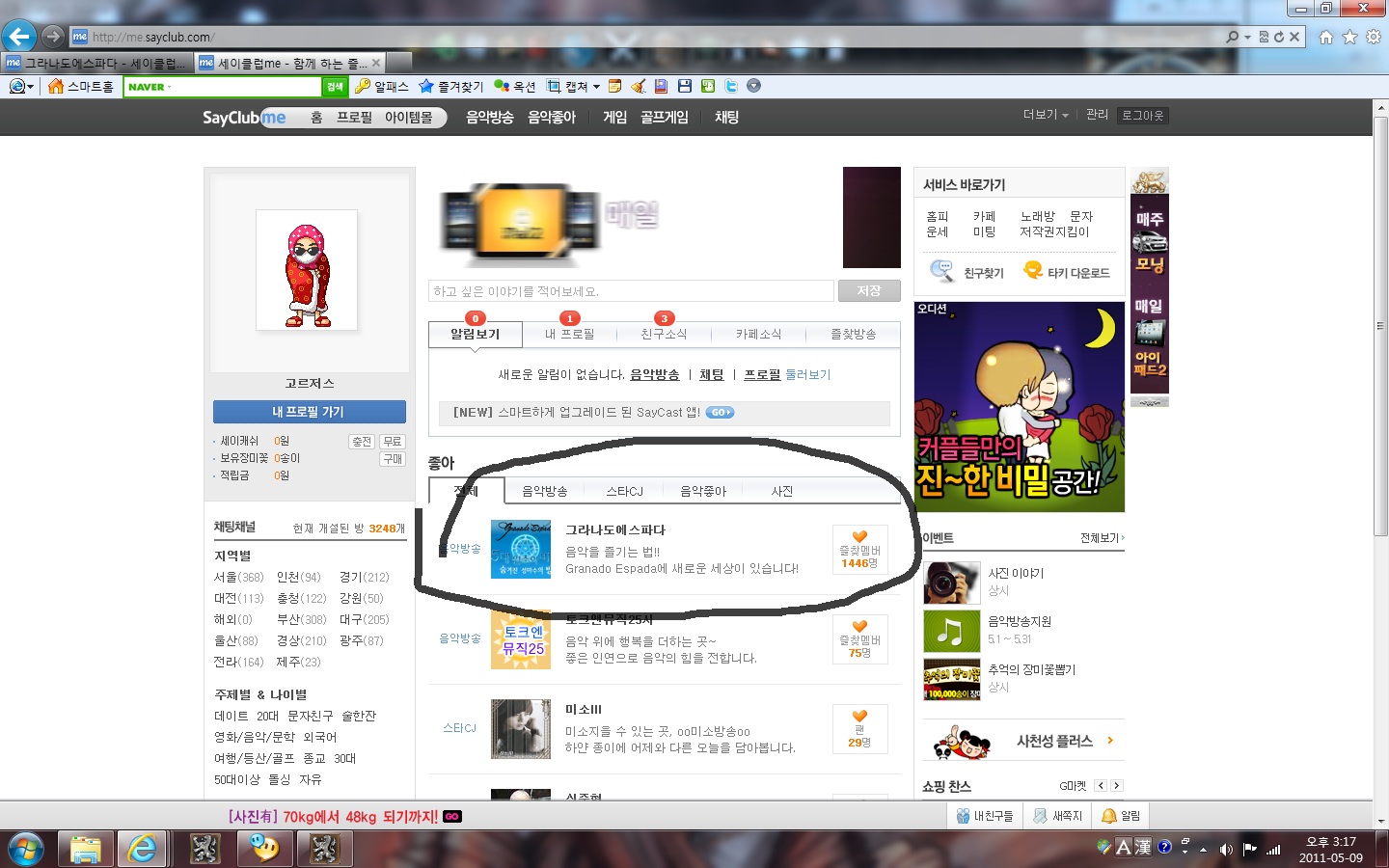Click the 충전 button next to 세이캐쉬
This screenshot has height=868, width=1389.
pyautogui.click(x=362, y=441)
